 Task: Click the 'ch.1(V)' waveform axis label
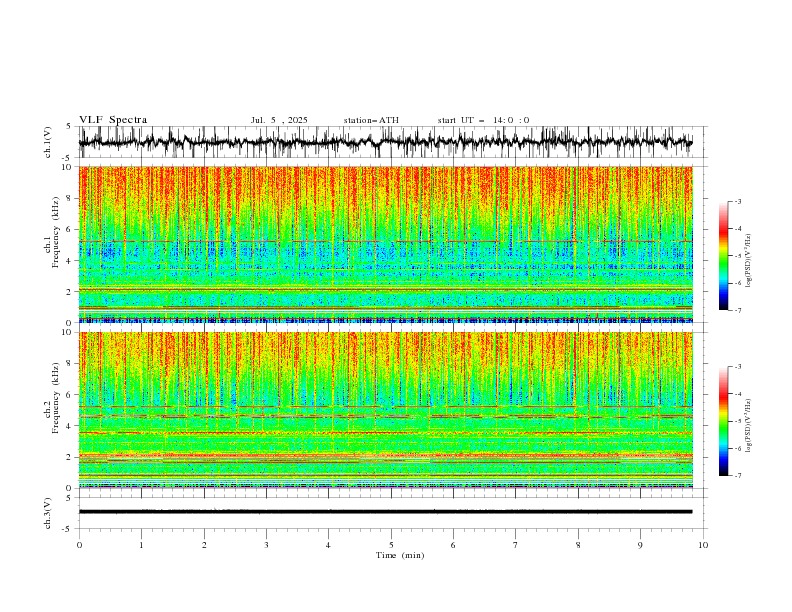[x=48, y=142]
